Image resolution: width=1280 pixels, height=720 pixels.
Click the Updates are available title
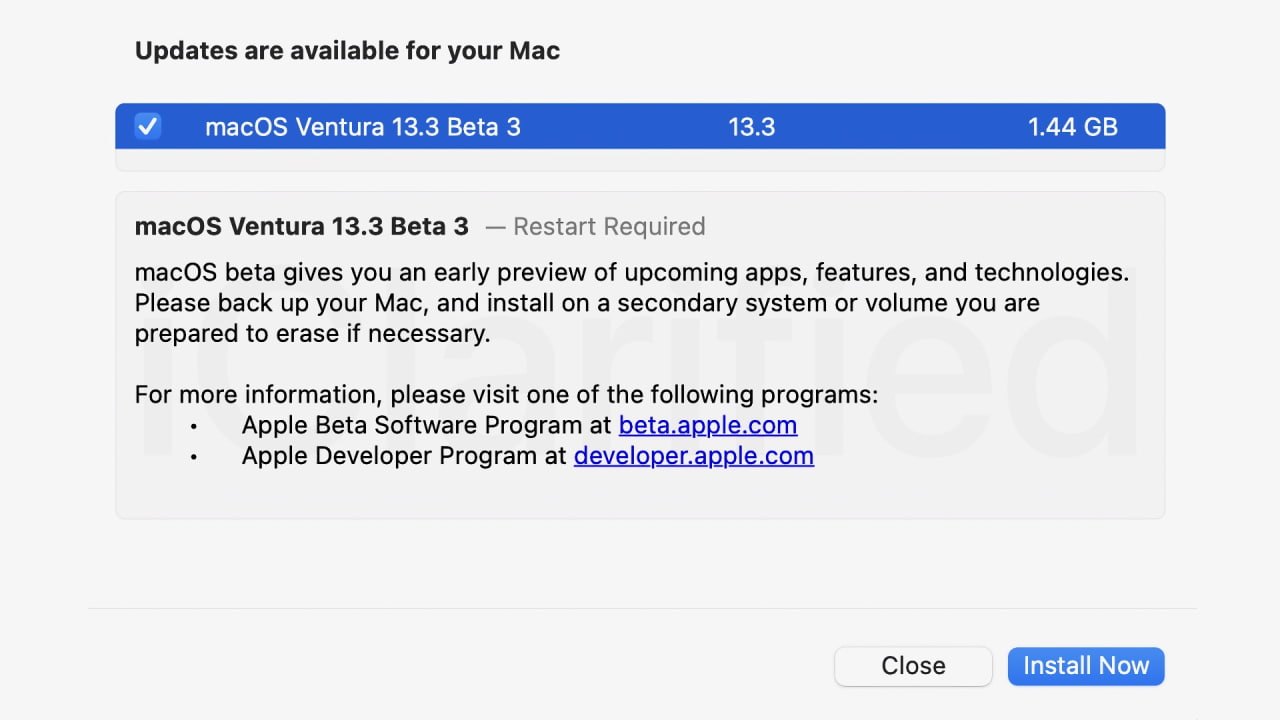(x=347, y=50)
